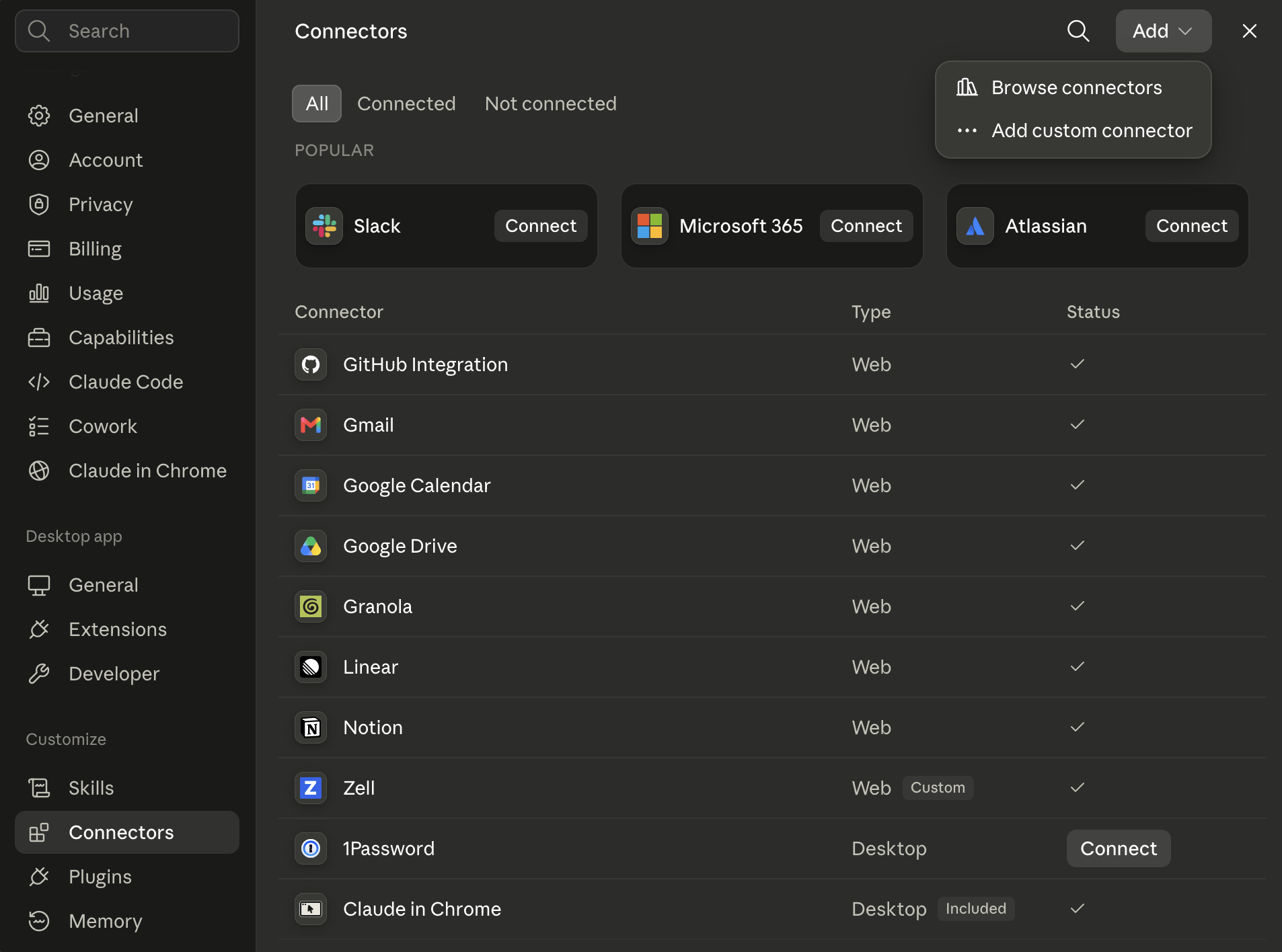The width and height of the screenshot is (1282, 952).
Task: Click the Zell connector icon
Action: (311, 788)
